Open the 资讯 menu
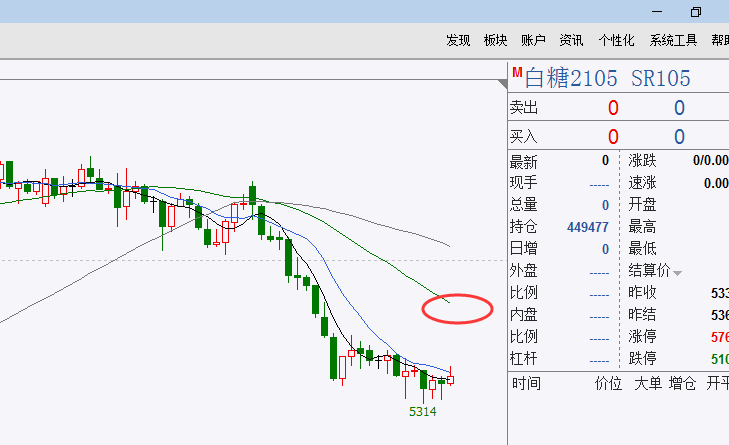729x445 pixels. point(571,40)
